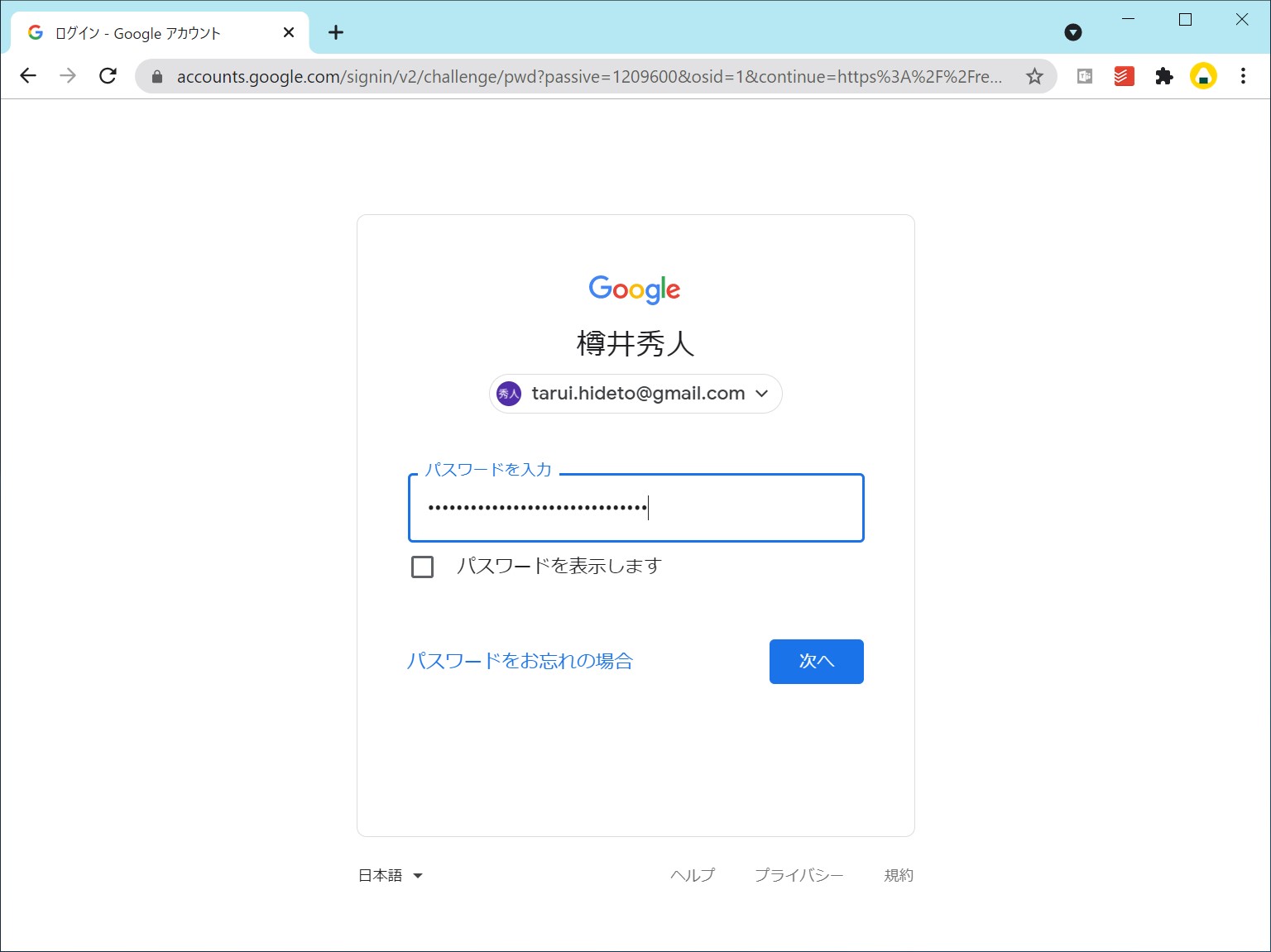This screenshot has width=1271, height=952.
Task: Uncheck the password visibility checkbox
Action: 422,567
